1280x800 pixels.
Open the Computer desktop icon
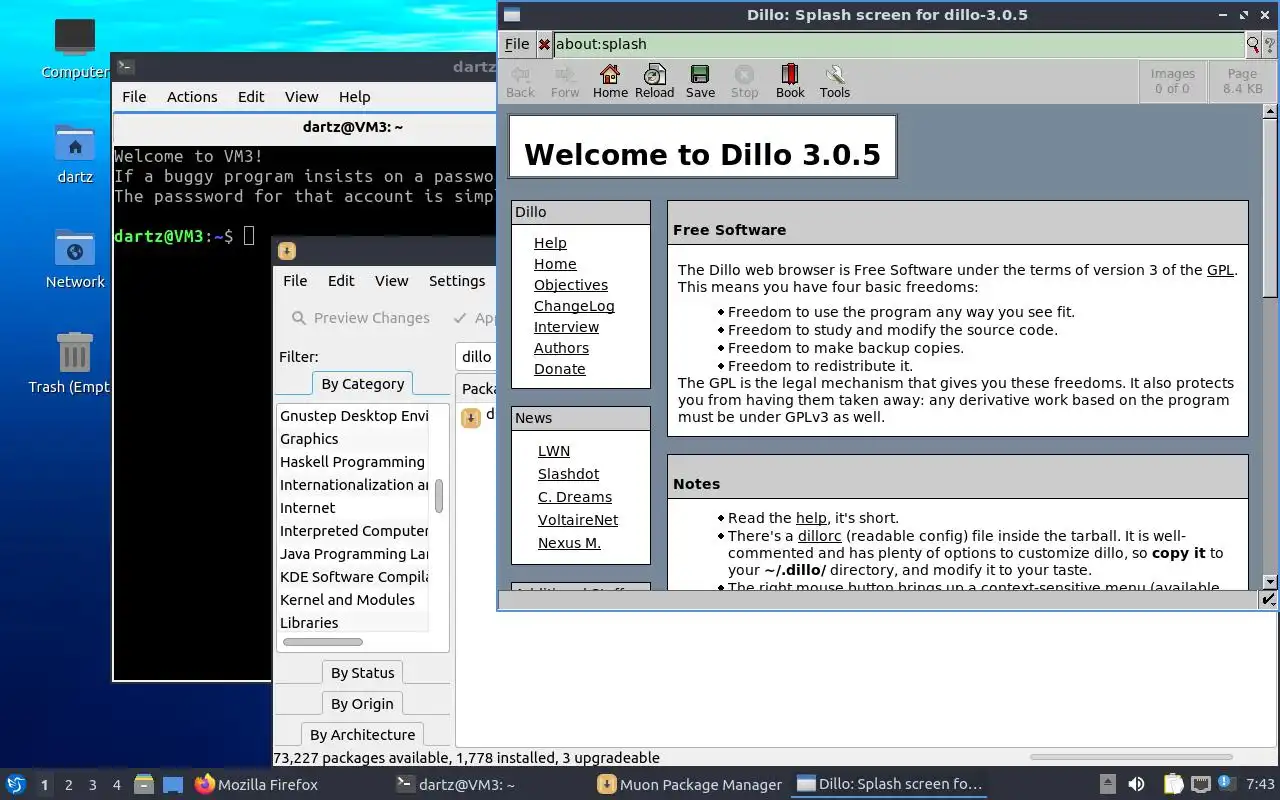coord(75,49)
